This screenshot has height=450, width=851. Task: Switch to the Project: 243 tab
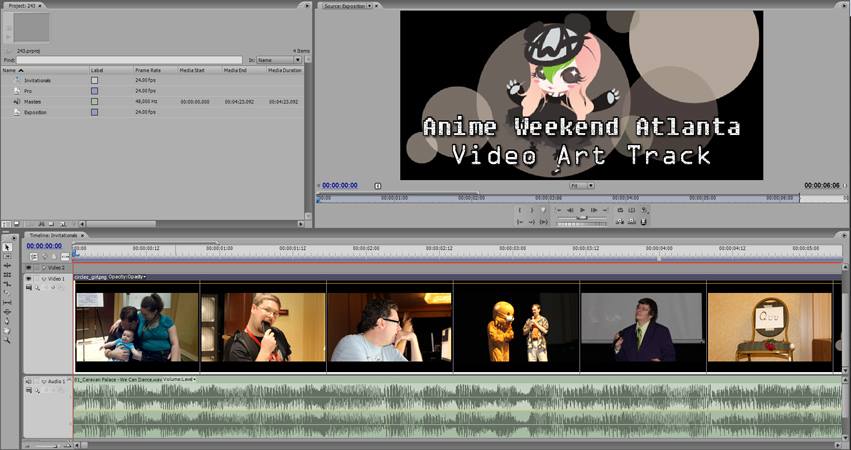[x=22, y=5]
